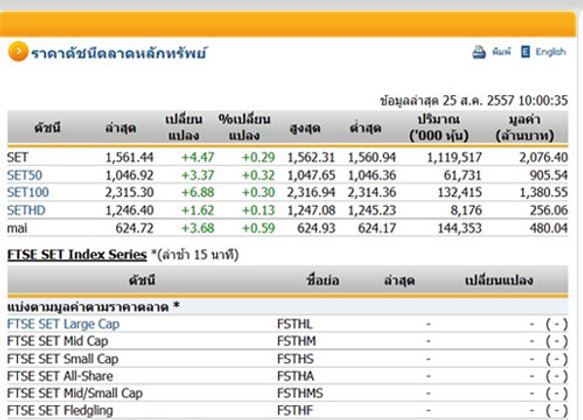583x420 pixels.
Task: Click SET50 percent change +0.32
Action: 258,175
